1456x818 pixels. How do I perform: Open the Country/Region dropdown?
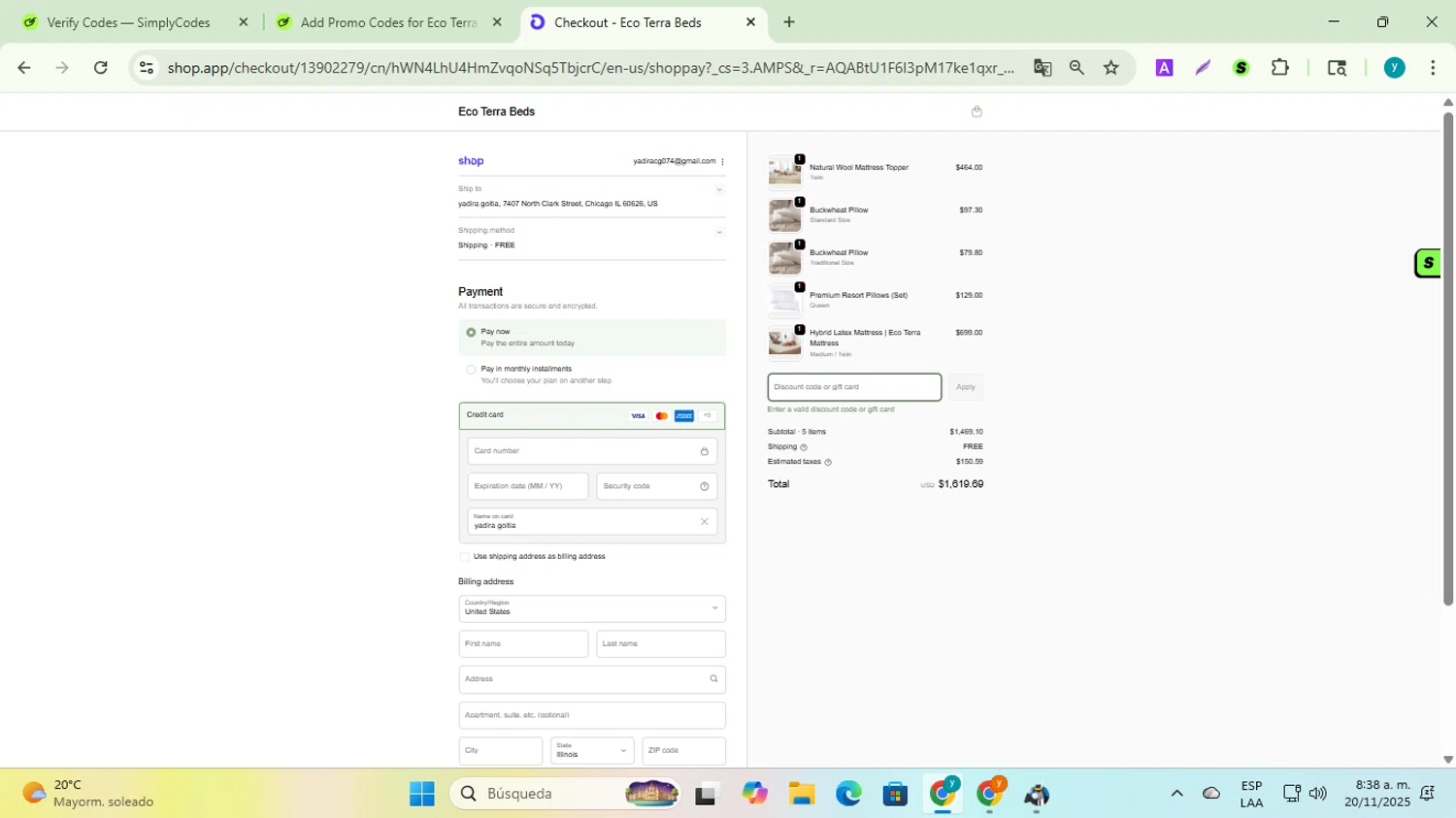[x=592, y=608]
